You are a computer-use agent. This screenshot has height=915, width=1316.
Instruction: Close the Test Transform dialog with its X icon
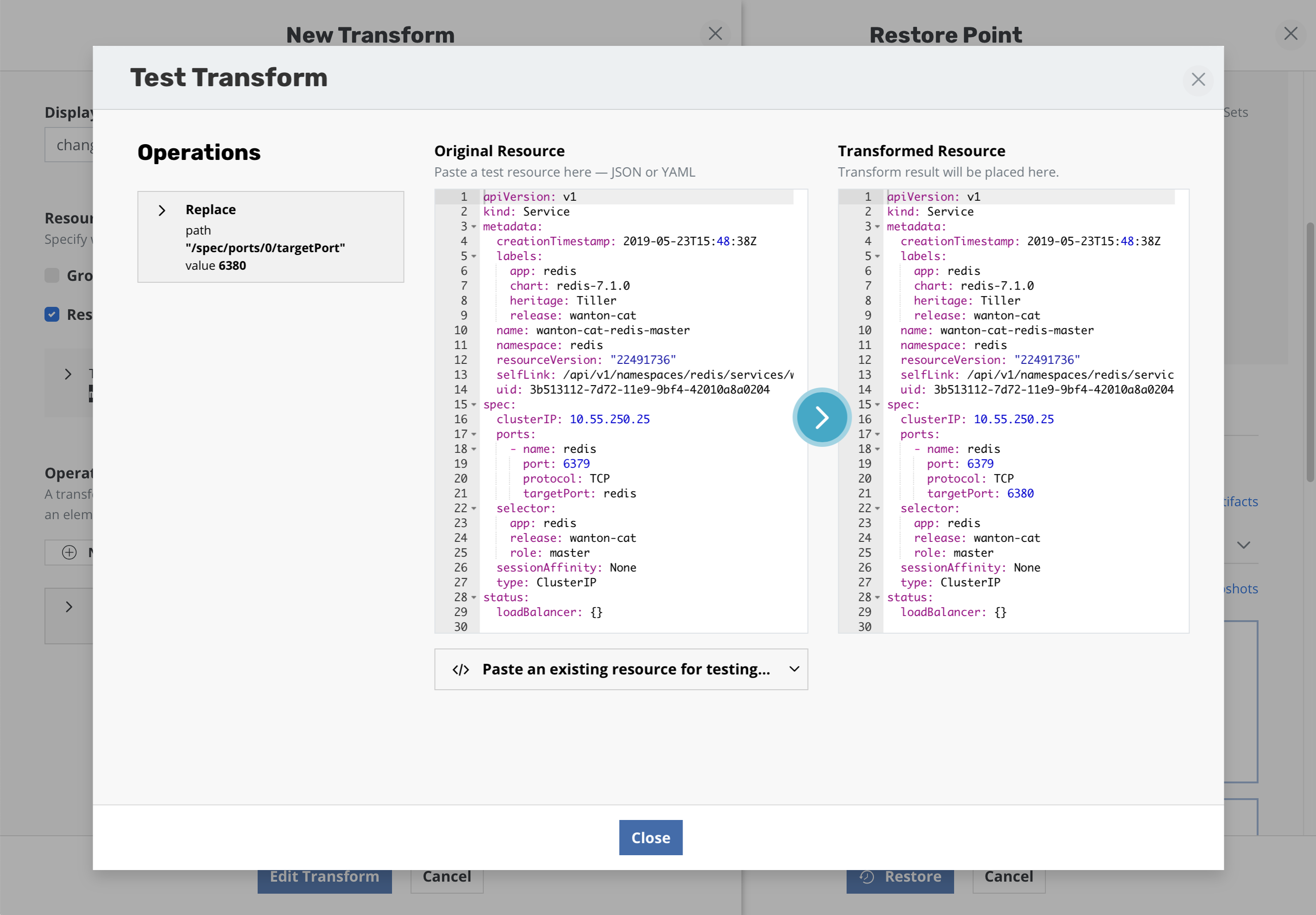(1197, 80)
